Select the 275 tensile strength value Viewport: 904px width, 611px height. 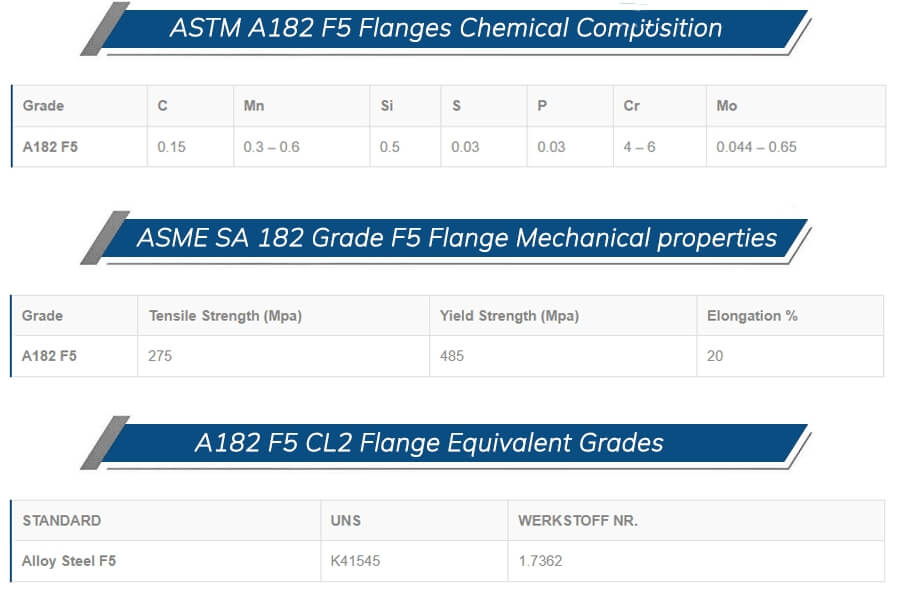pyautogui.click(x=160, y=356)
